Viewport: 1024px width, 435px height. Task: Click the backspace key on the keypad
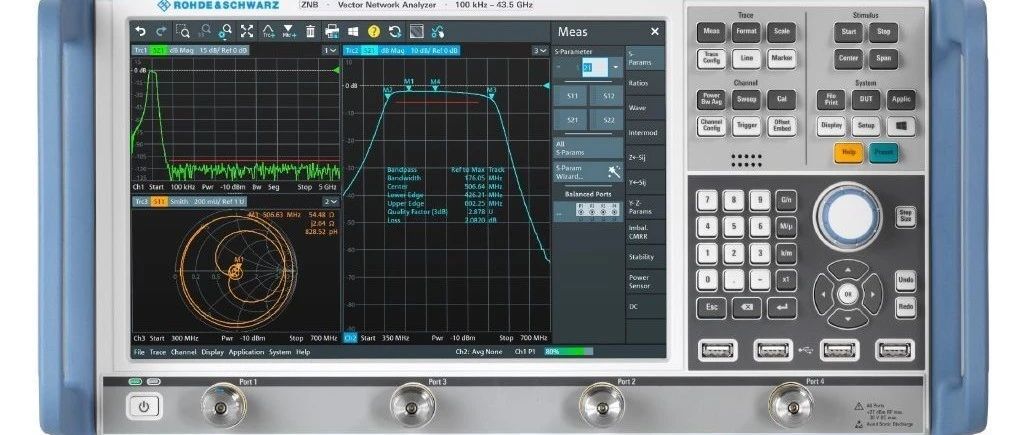[x=746, y=307]
